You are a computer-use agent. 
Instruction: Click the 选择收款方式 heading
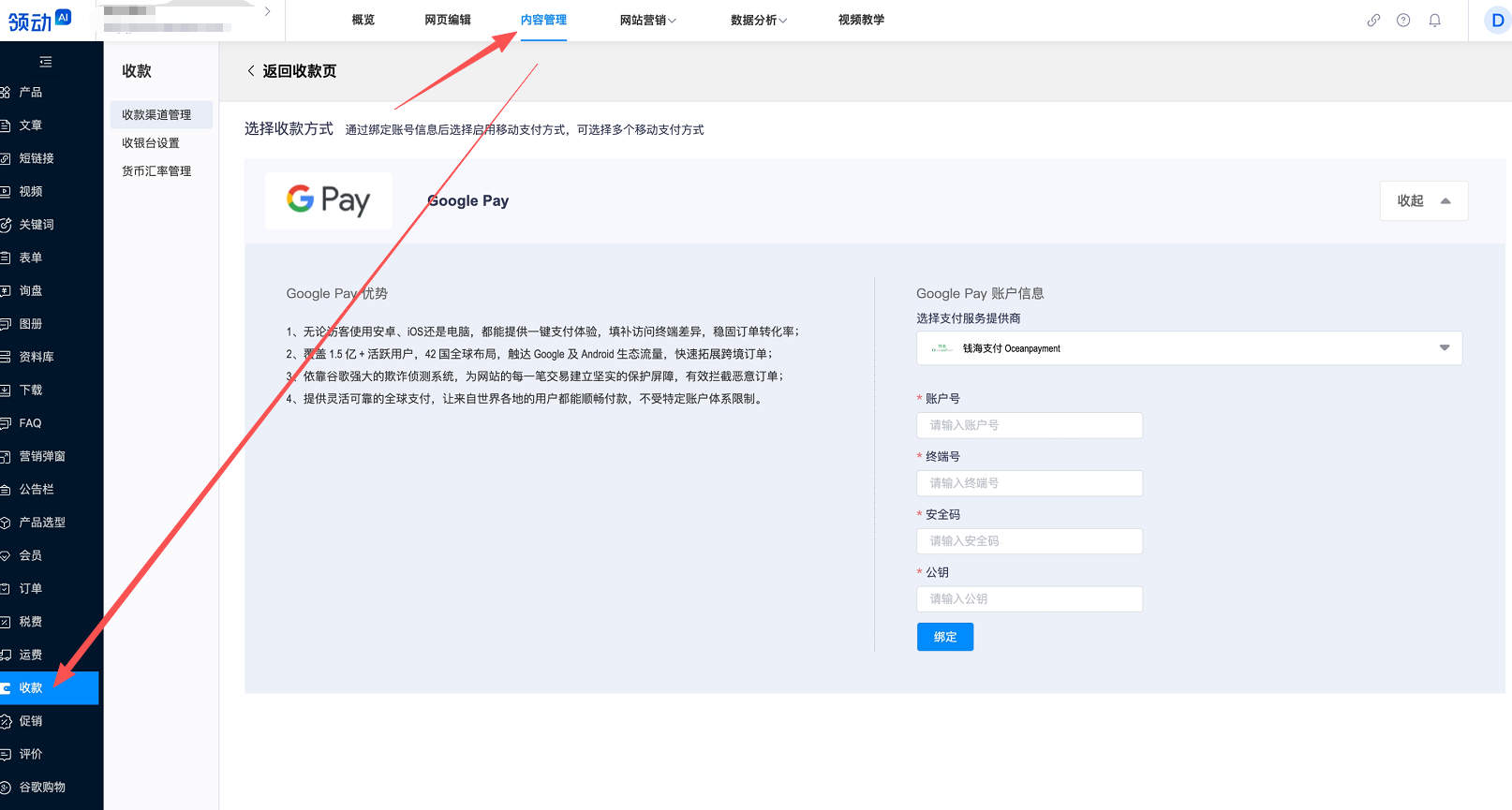coord(289,129)
